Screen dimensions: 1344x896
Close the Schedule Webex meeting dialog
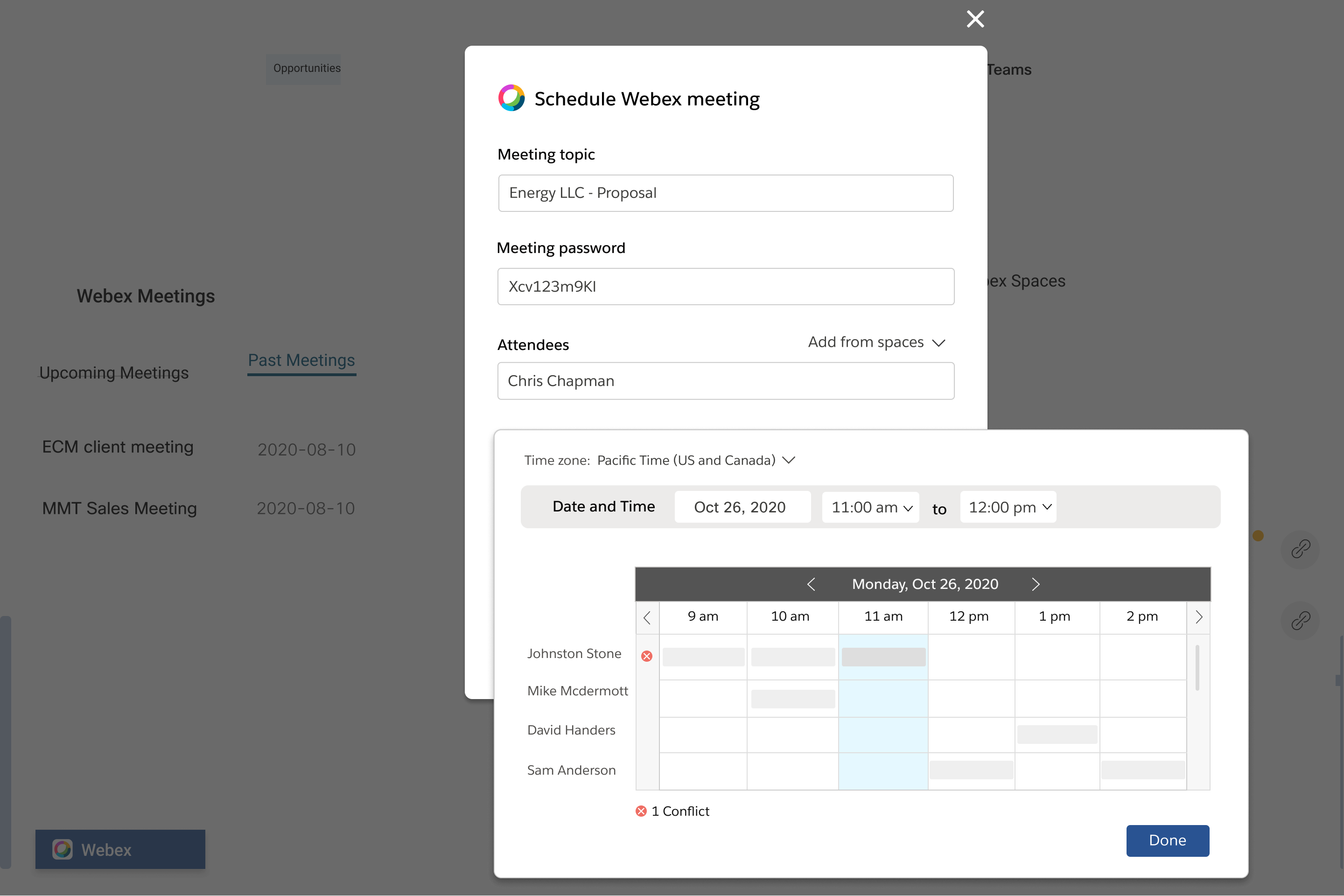(975, 19)
